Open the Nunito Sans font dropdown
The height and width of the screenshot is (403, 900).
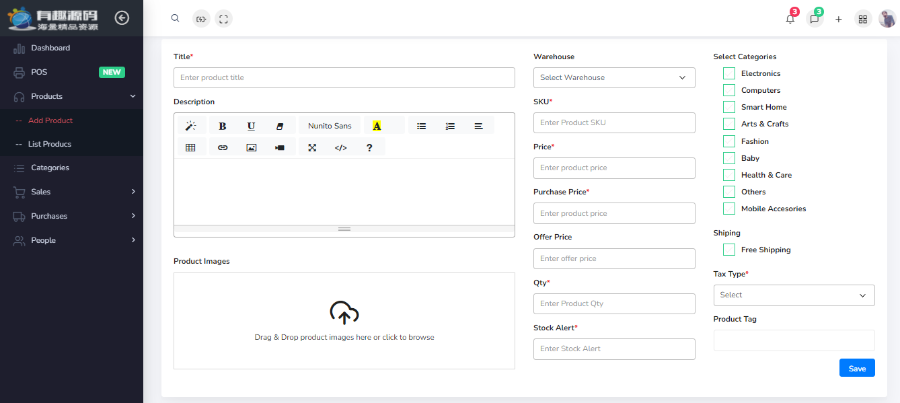coord(329,126)
